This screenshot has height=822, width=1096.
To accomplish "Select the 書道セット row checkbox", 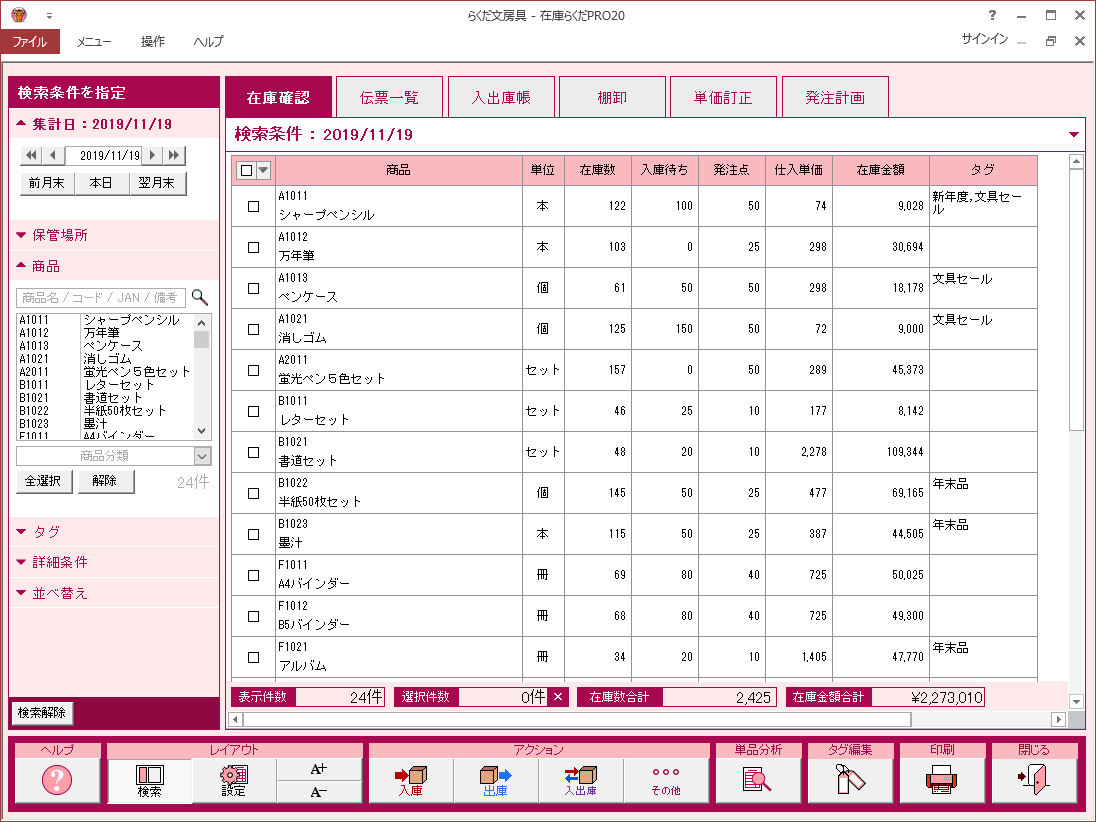I will pos(253,452).
